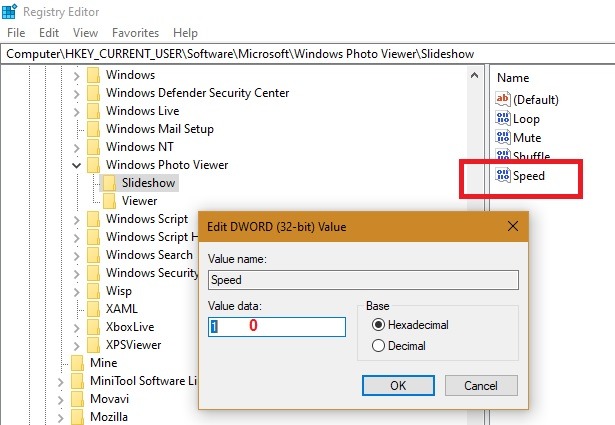This screenshot has height=425, width=615.
Task: Expand the MiniTool Software key
Action: (x=60, y=382)
